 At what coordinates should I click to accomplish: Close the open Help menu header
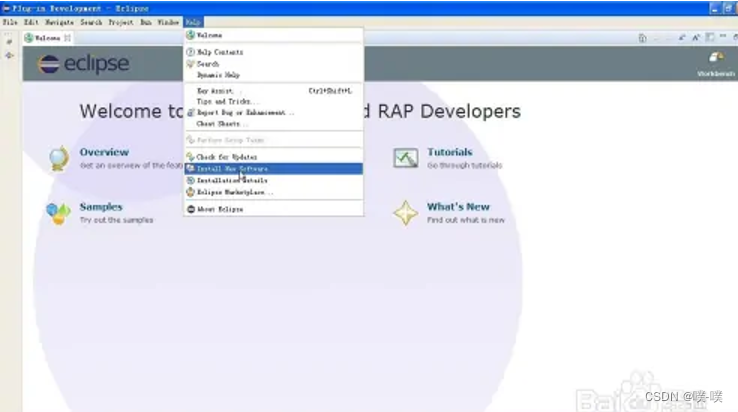(193, 22)
